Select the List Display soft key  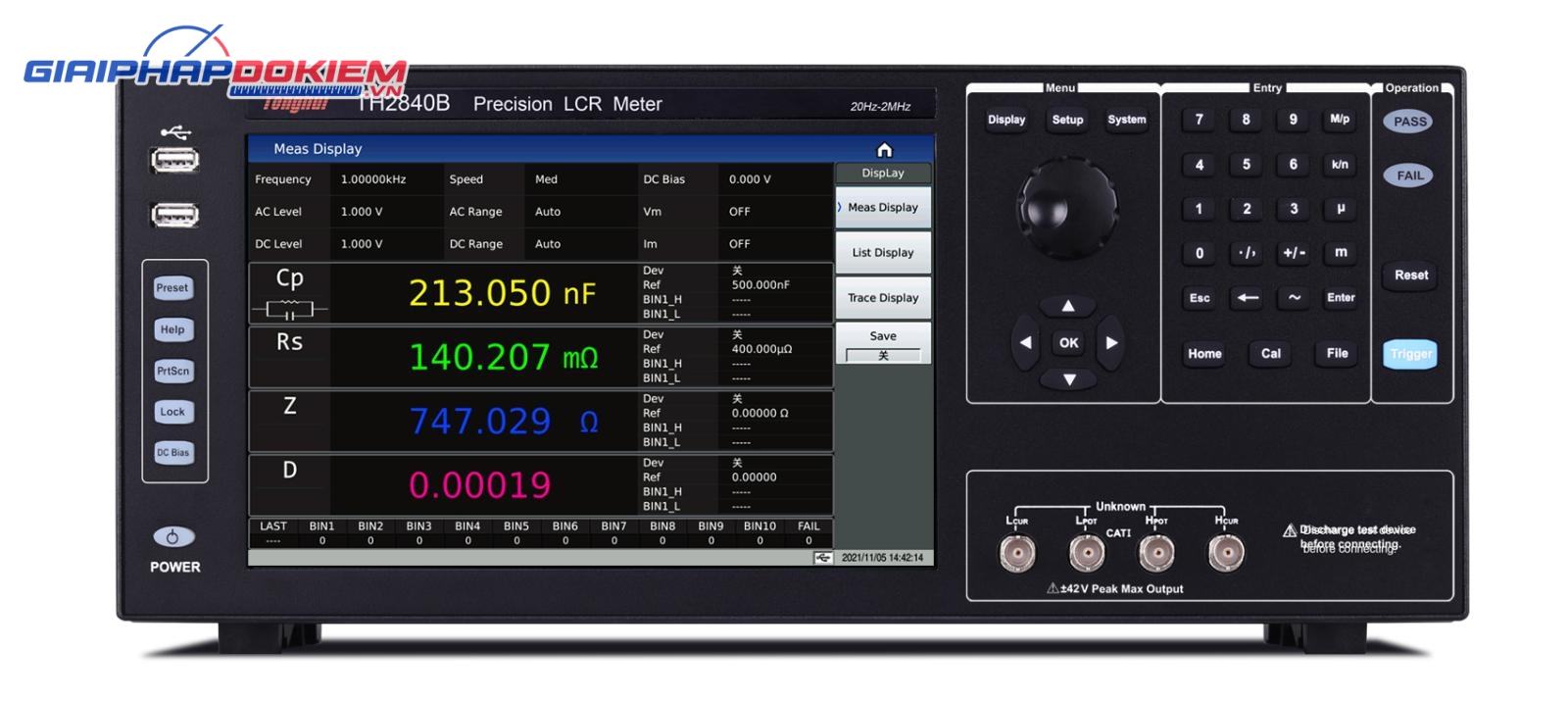[883, 253]
